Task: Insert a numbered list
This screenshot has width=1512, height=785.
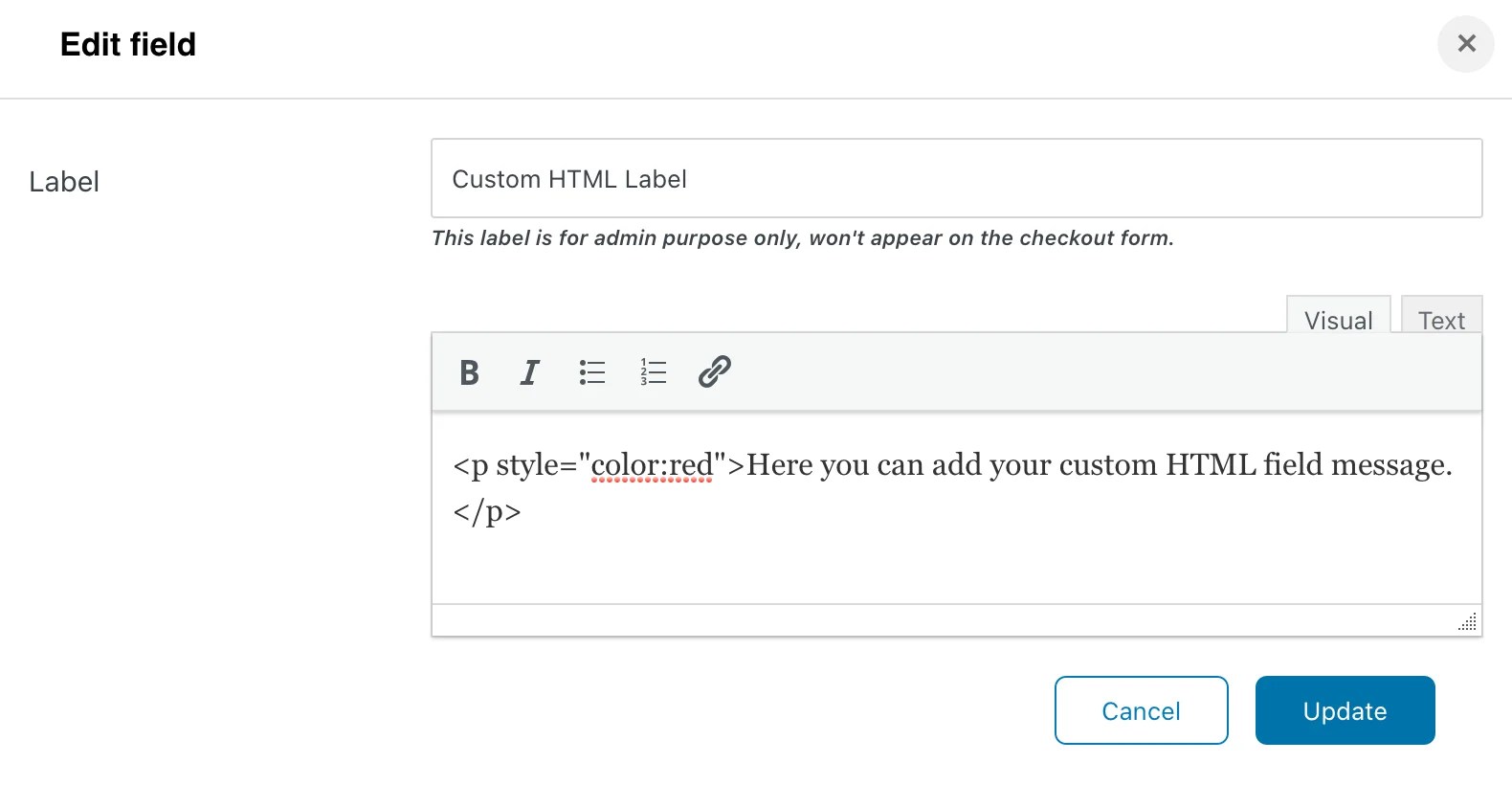Action: point(654,372)
